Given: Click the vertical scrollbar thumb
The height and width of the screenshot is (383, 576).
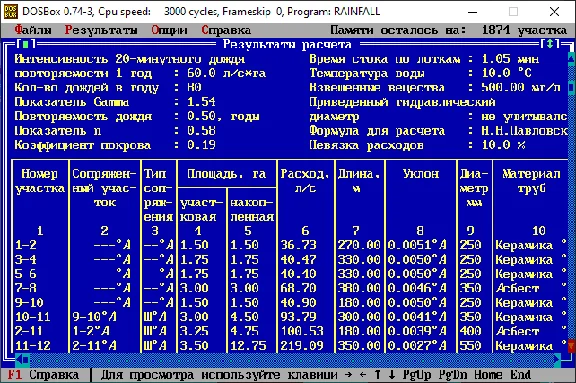Looking at the screenshot, I should click(x=572, y=87).
